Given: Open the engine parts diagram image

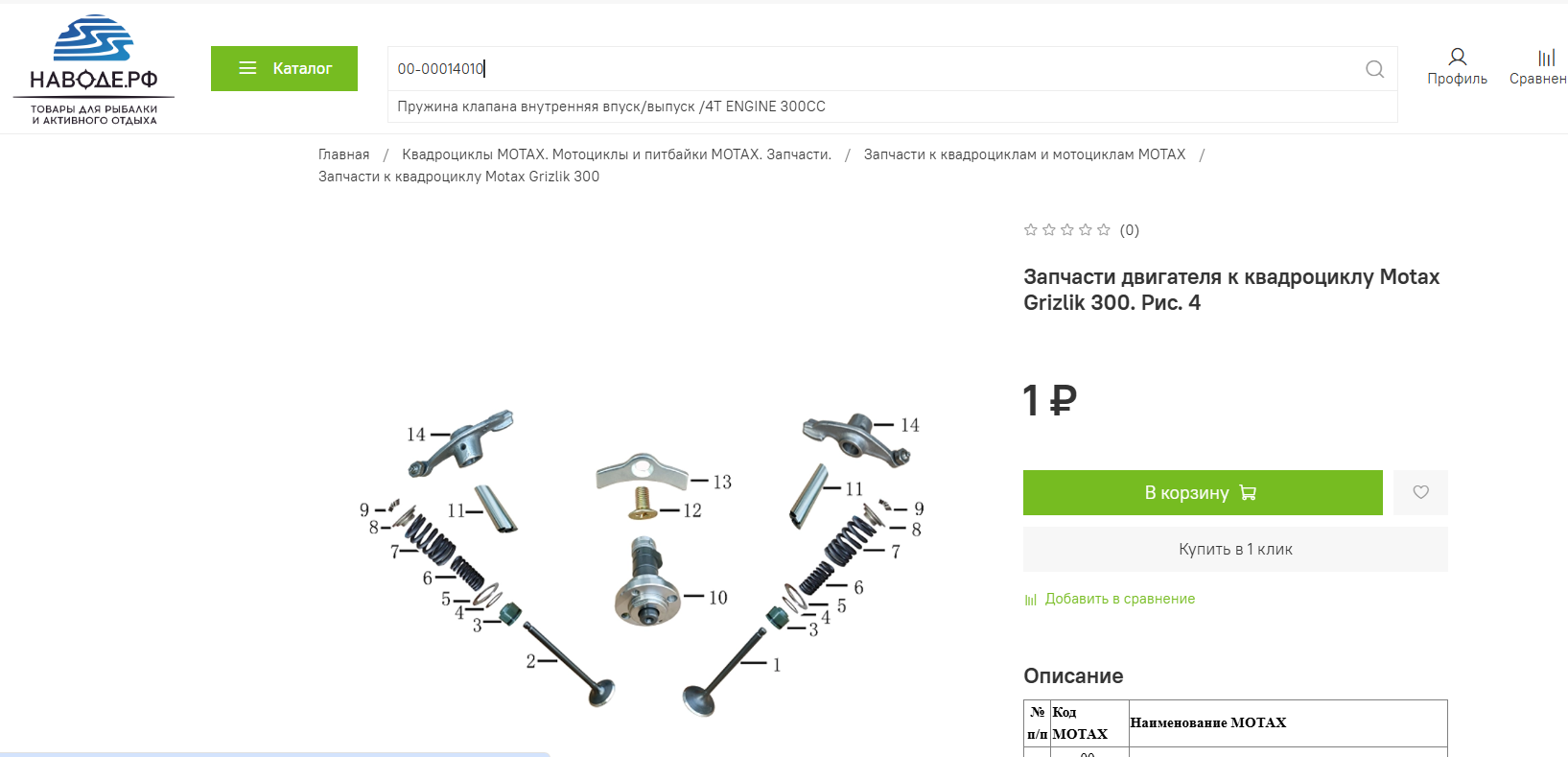Looking at the screenshot, I should click(x=643, y=561).
